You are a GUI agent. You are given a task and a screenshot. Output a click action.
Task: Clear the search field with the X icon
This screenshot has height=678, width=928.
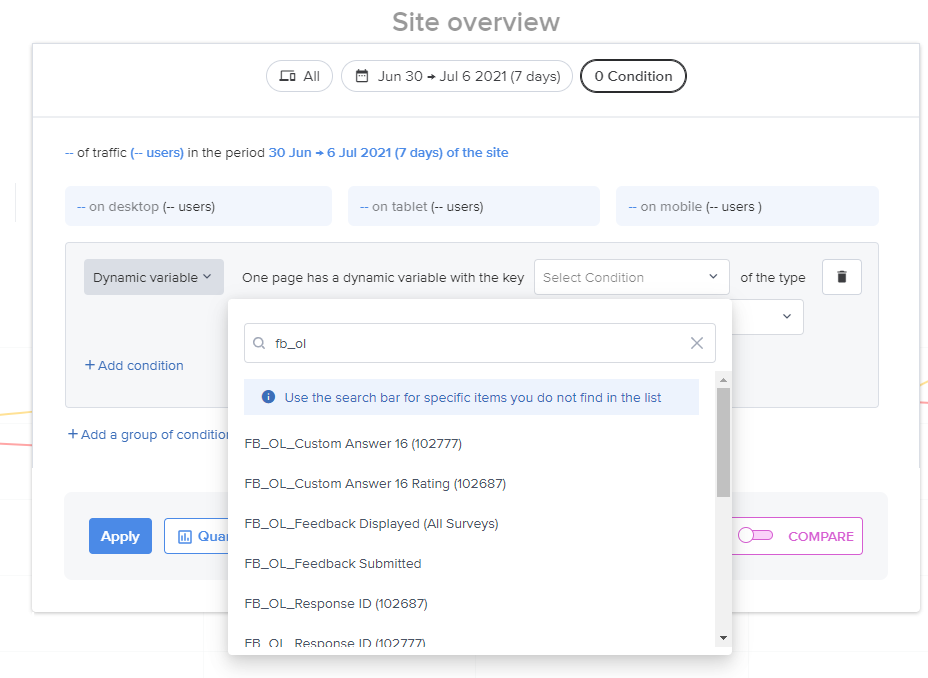coord(697,343)
